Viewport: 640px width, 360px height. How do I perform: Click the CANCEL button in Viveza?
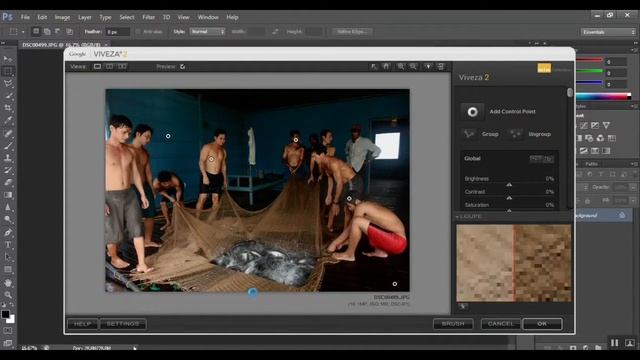(500, 324)
